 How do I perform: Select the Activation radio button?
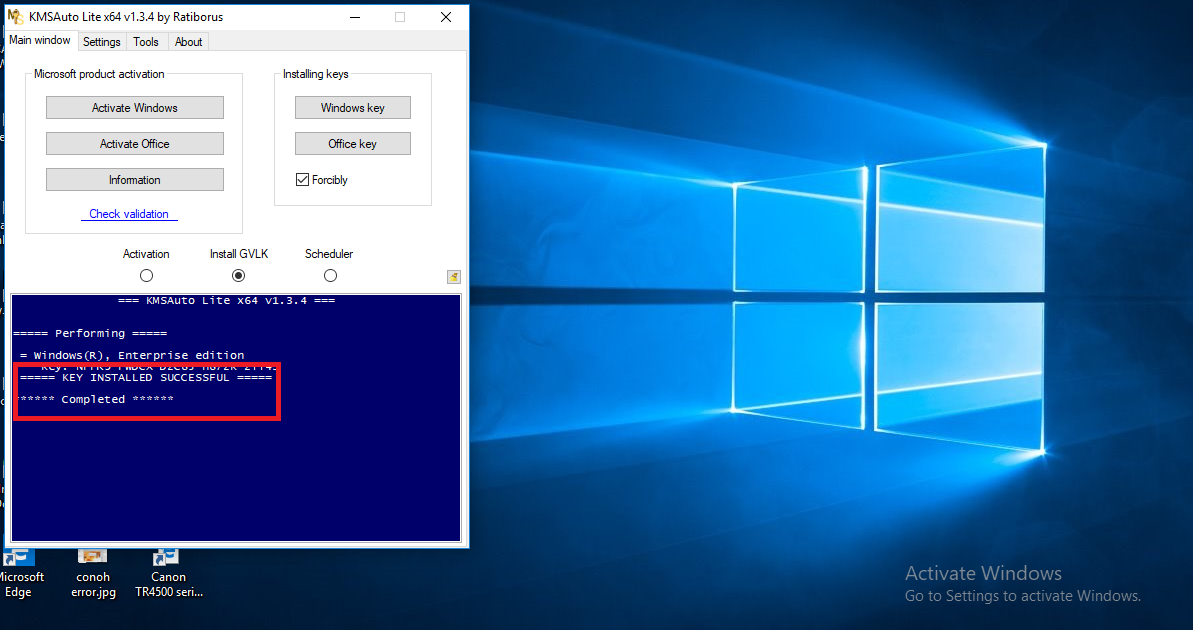tap(146, 275)
